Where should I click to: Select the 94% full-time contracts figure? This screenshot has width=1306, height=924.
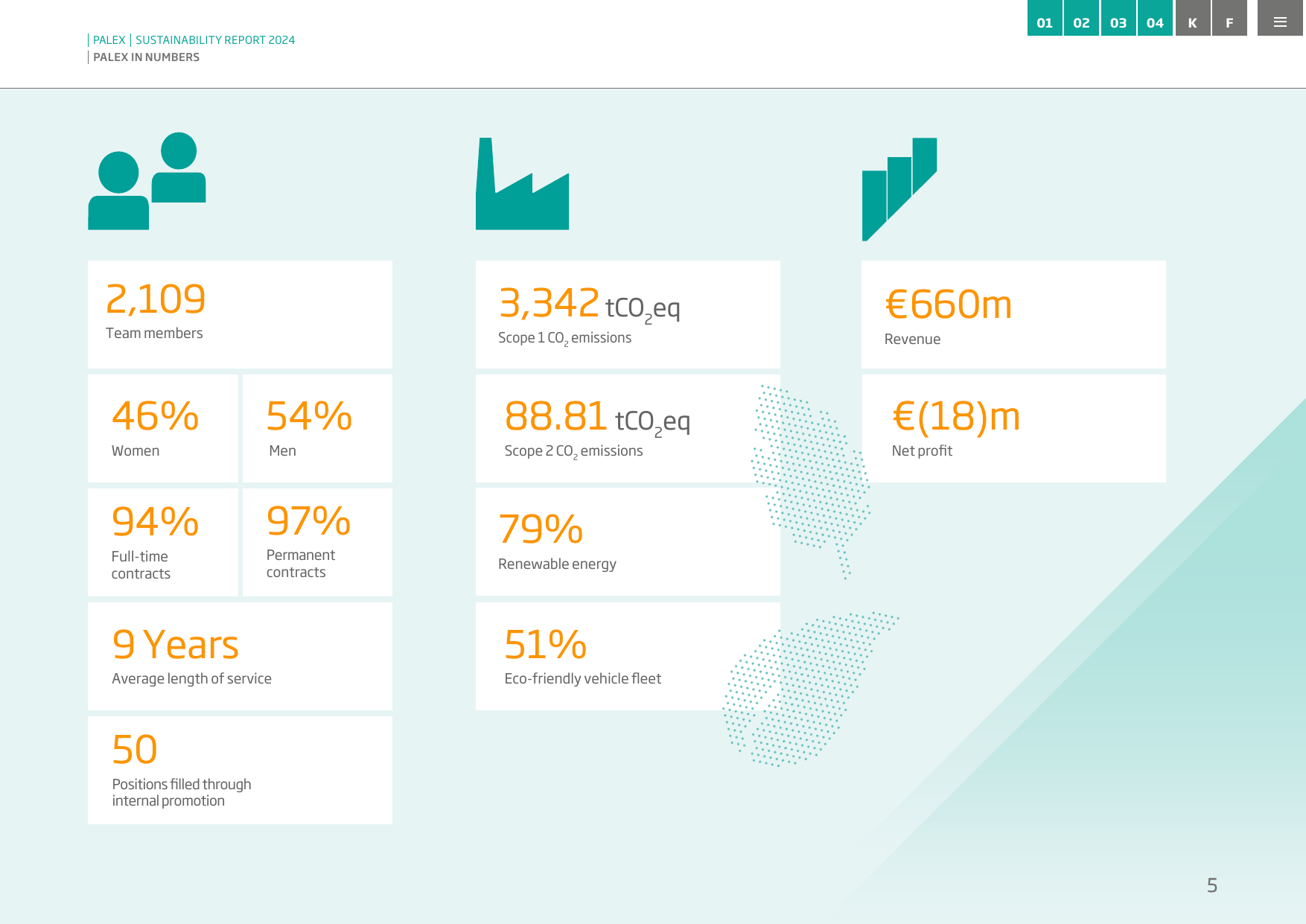point(155,521)
